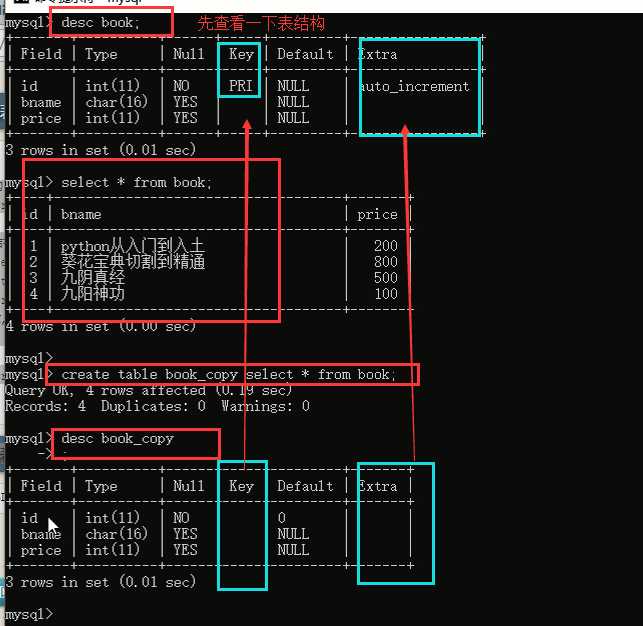Select the price value 800

click(x=385, y=262)
